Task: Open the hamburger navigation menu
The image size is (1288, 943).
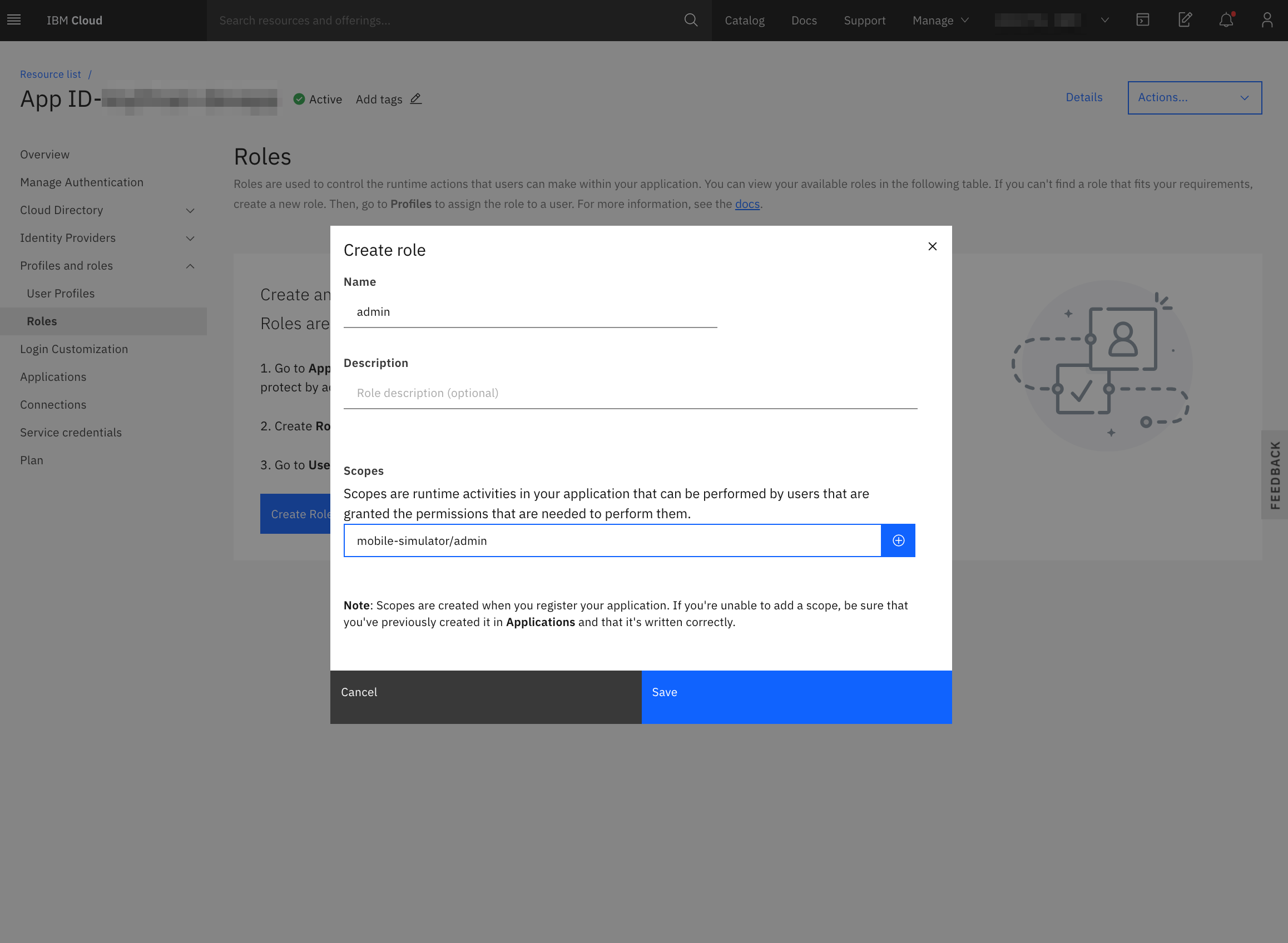Action: click(x=13, y=20)
